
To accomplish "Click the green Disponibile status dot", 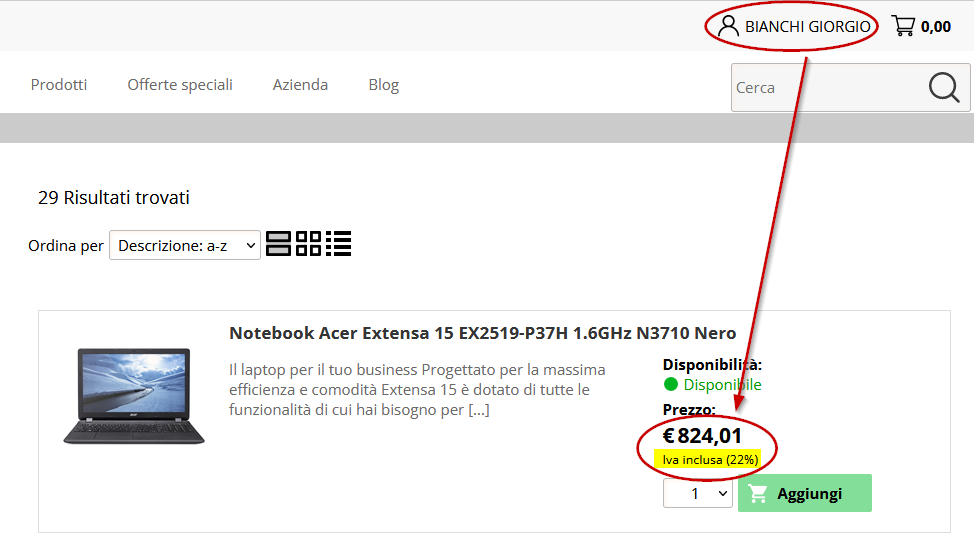I will tap(670, 384).
